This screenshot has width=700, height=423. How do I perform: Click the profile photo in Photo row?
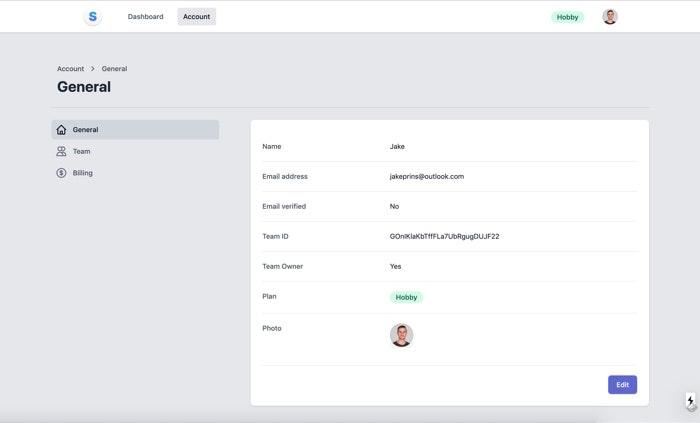401,335
